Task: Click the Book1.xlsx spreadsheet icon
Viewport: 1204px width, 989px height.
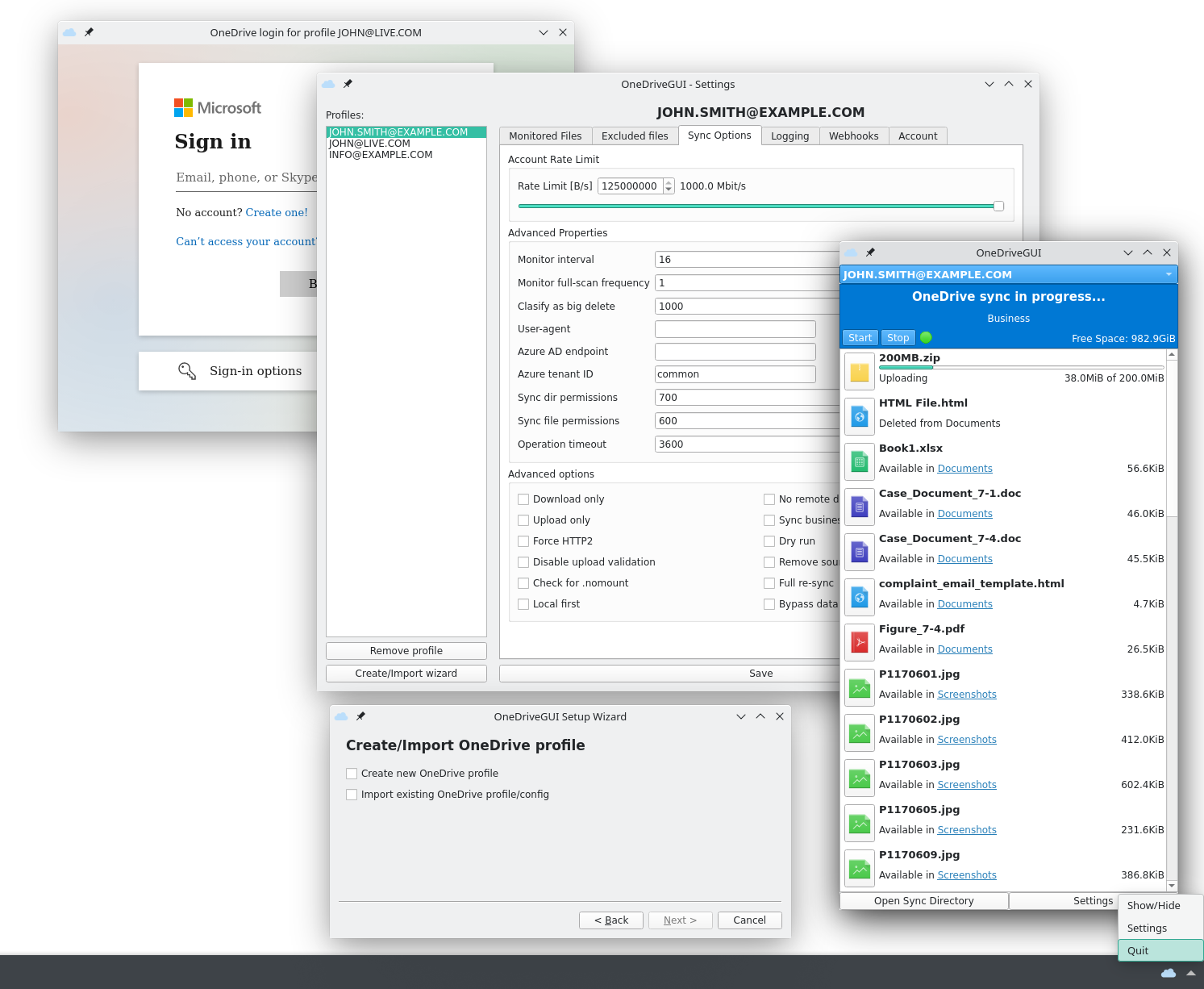Action: 860,462
